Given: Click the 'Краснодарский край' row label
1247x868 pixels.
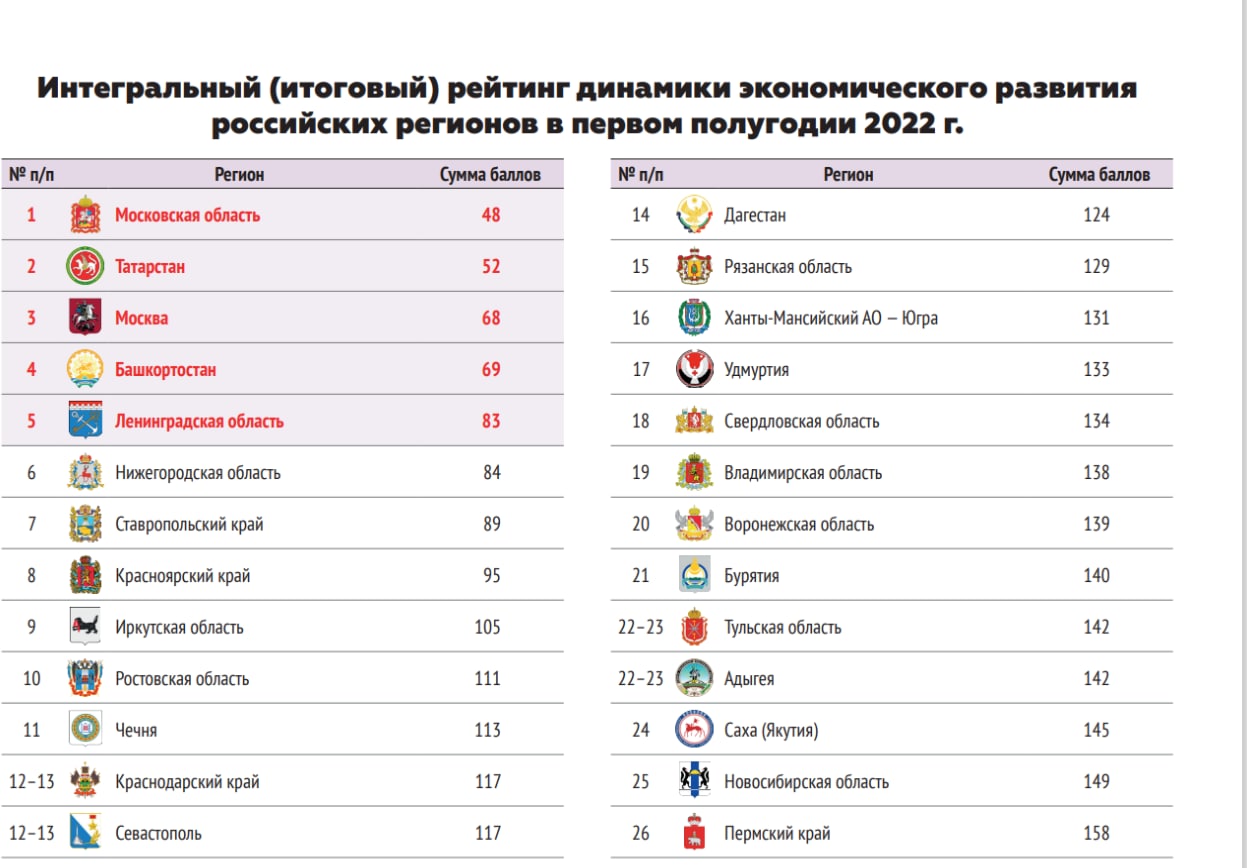Looking at the screenshot, I should 187,782.
